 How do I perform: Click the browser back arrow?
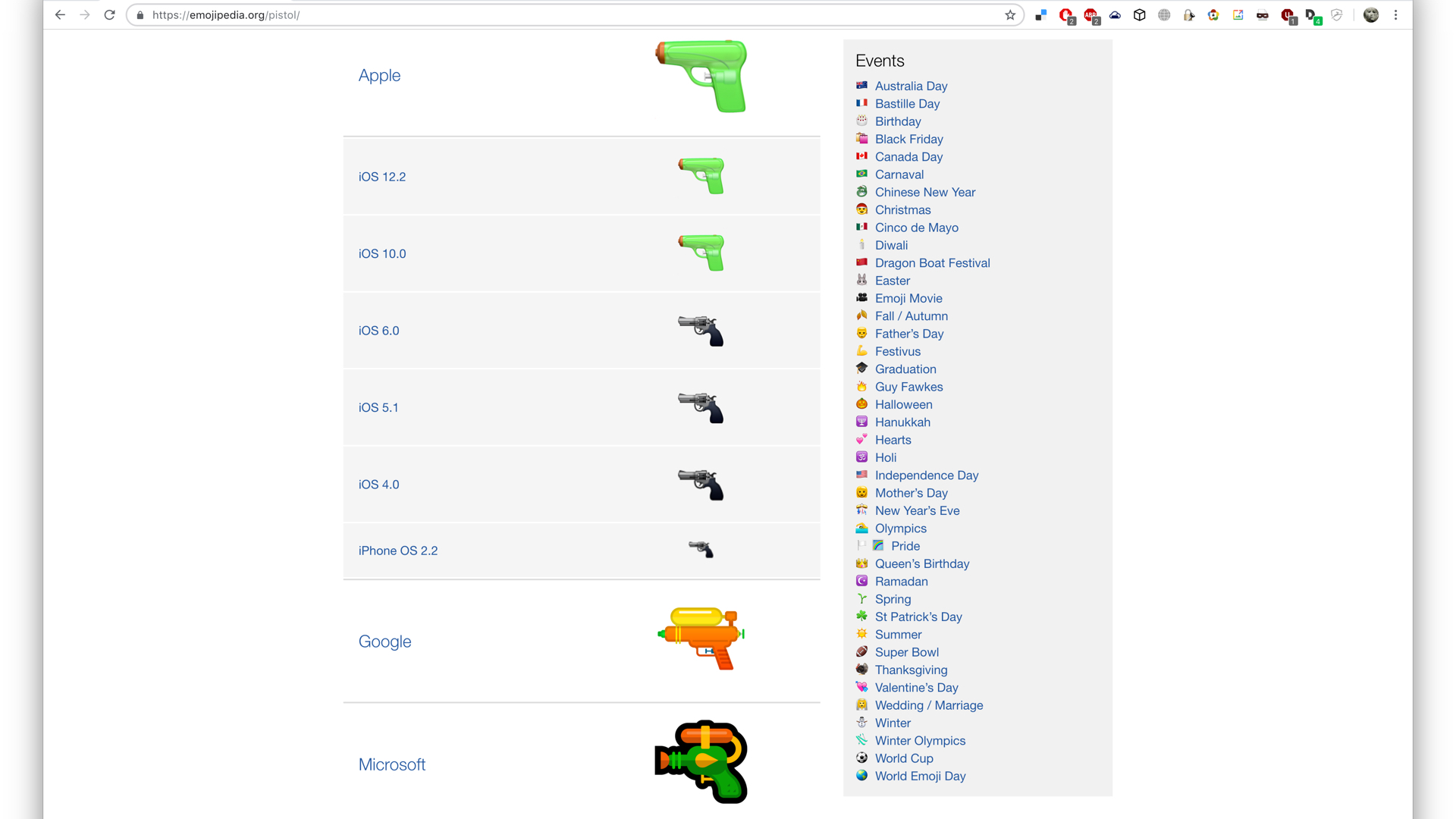[x=61, y=14]
